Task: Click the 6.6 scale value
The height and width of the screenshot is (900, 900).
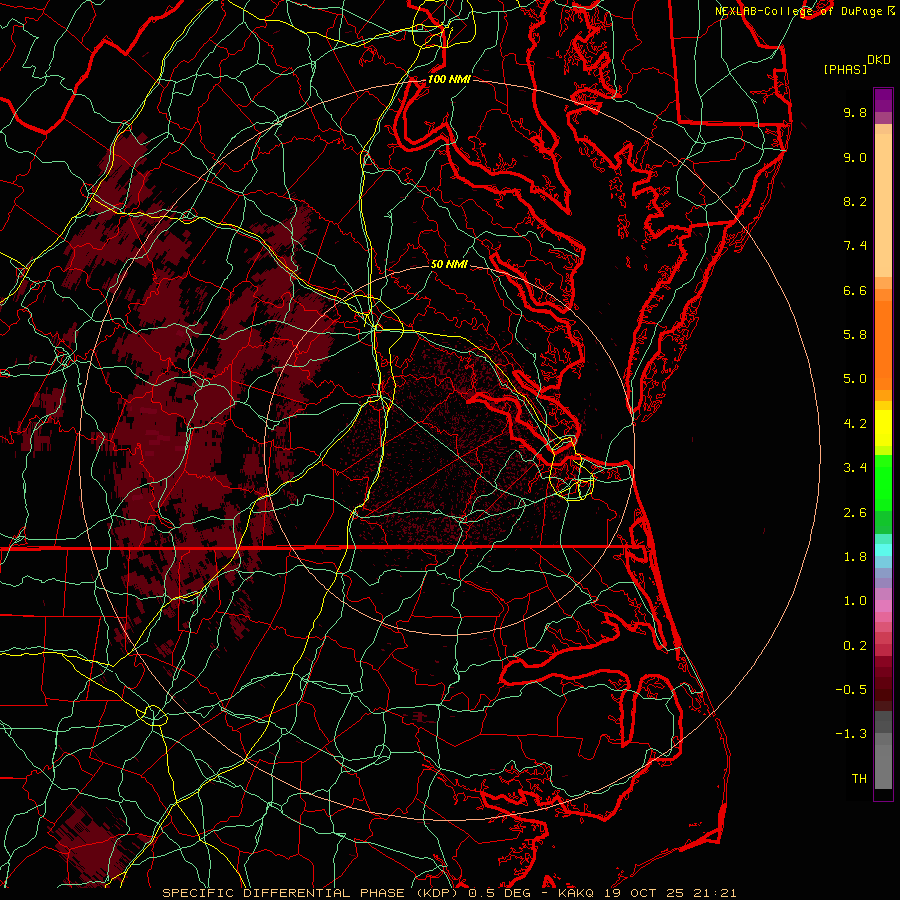Action: 855,290
